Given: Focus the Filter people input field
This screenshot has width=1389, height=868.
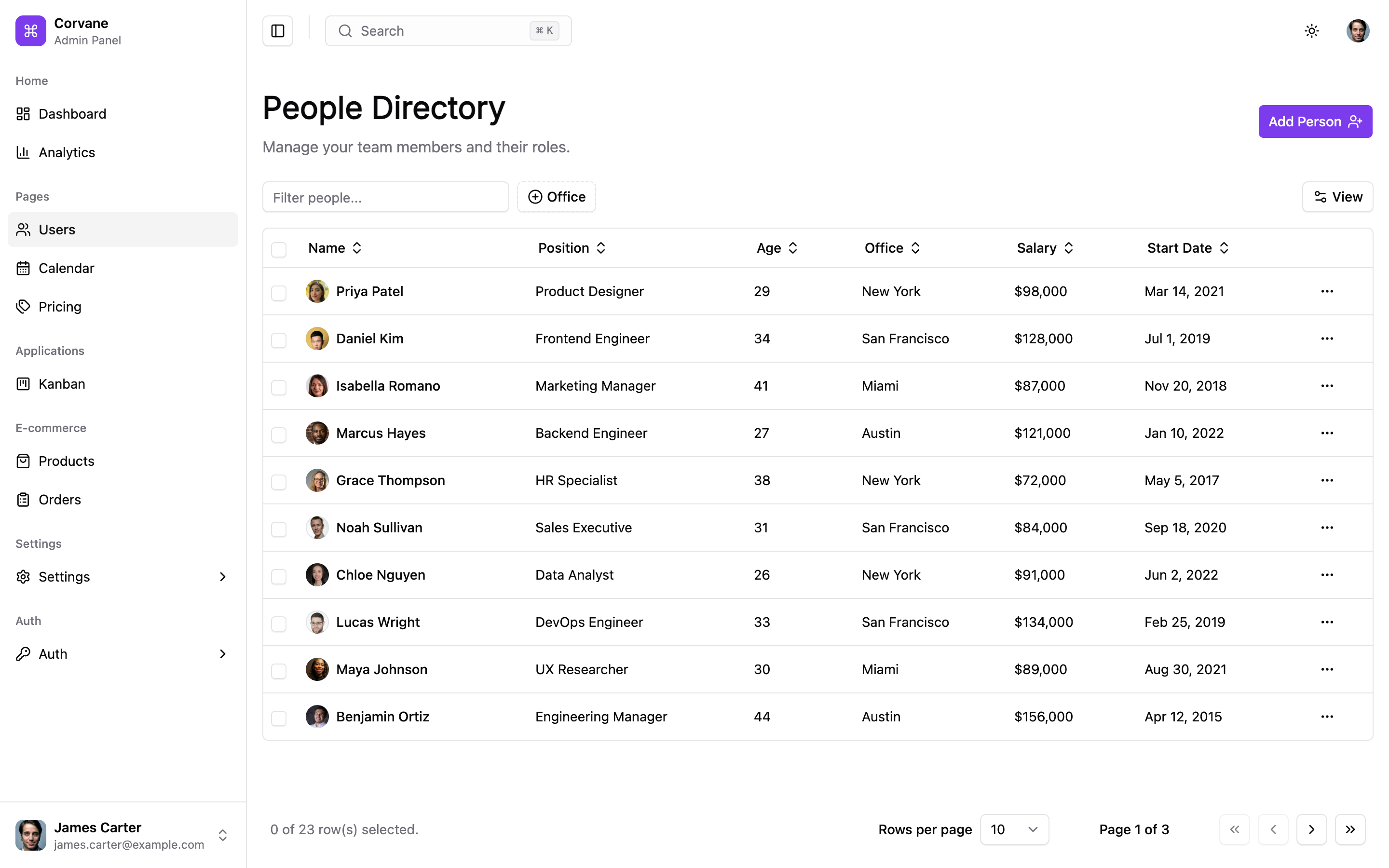Looking at the screenshot, I should [386, 198].
